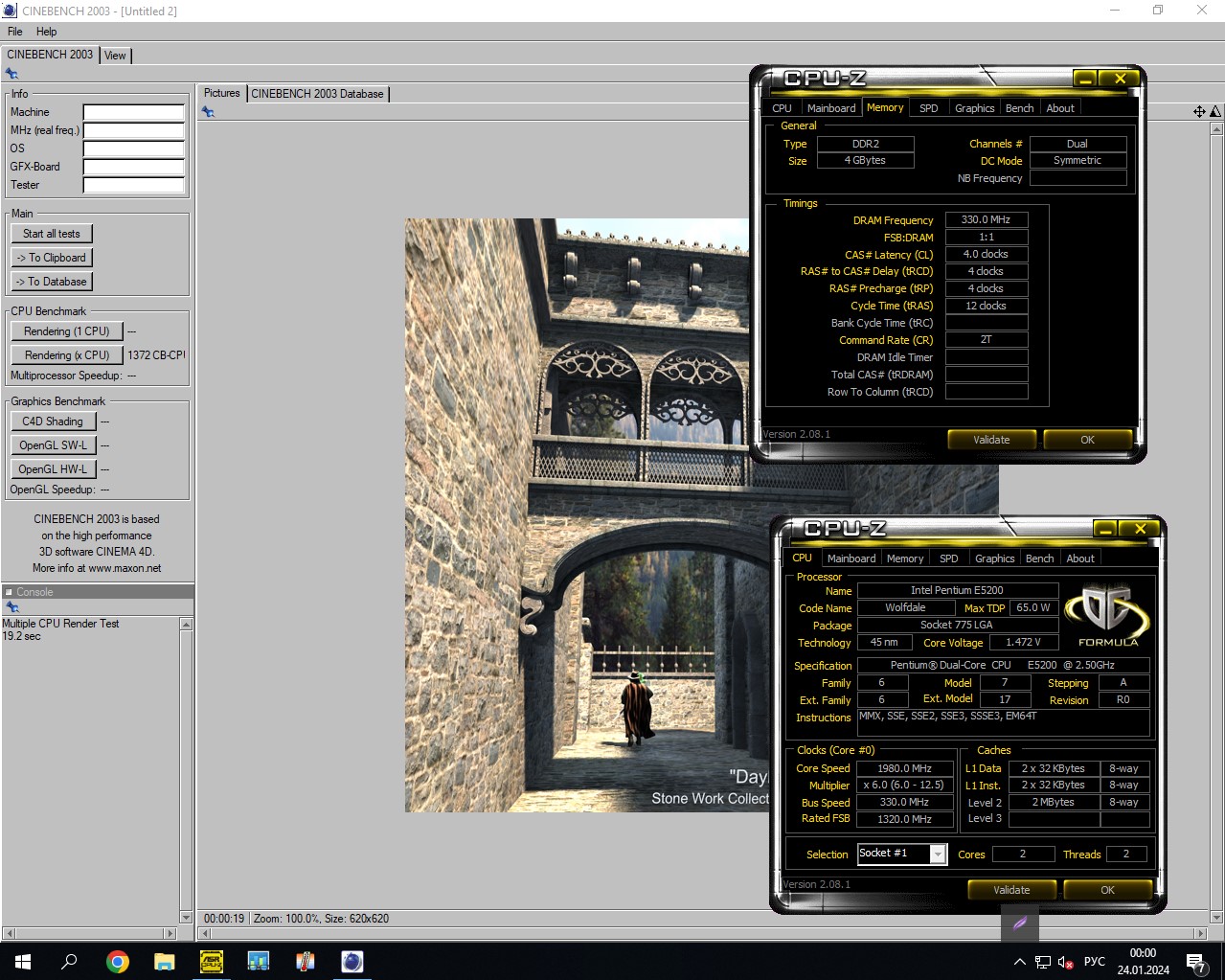This screenshot has height=980, width=1225.
Task: Select the Pictures tab
Action: pyautogui.click(x=221, y=93)
